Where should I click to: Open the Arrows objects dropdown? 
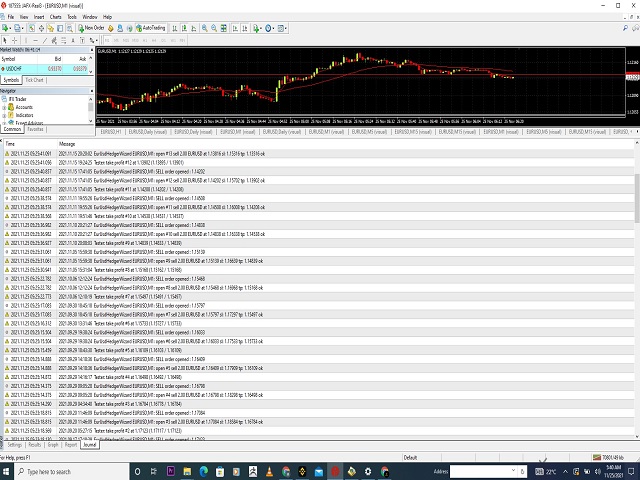(93, 40)
